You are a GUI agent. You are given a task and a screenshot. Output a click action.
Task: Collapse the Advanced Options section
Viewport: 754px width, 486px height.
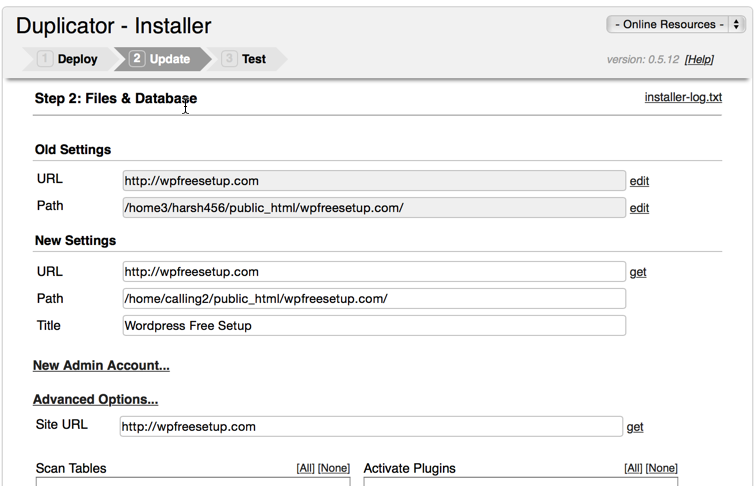point(95,400)
